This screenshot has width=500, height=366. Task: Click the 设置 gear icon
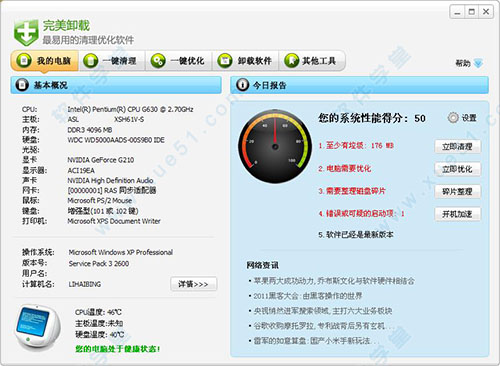[x=453, y=118]
